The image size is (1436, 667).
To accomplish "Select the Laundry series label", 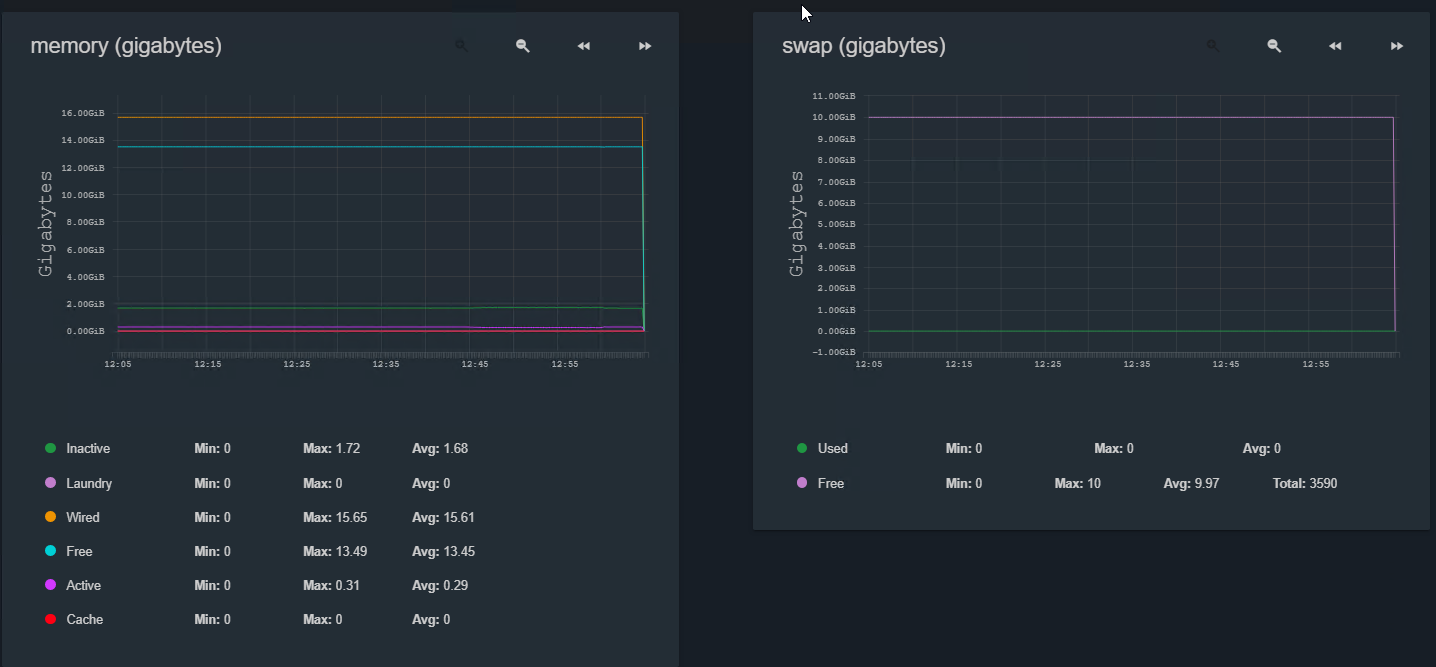I will [x=89, y=483].
